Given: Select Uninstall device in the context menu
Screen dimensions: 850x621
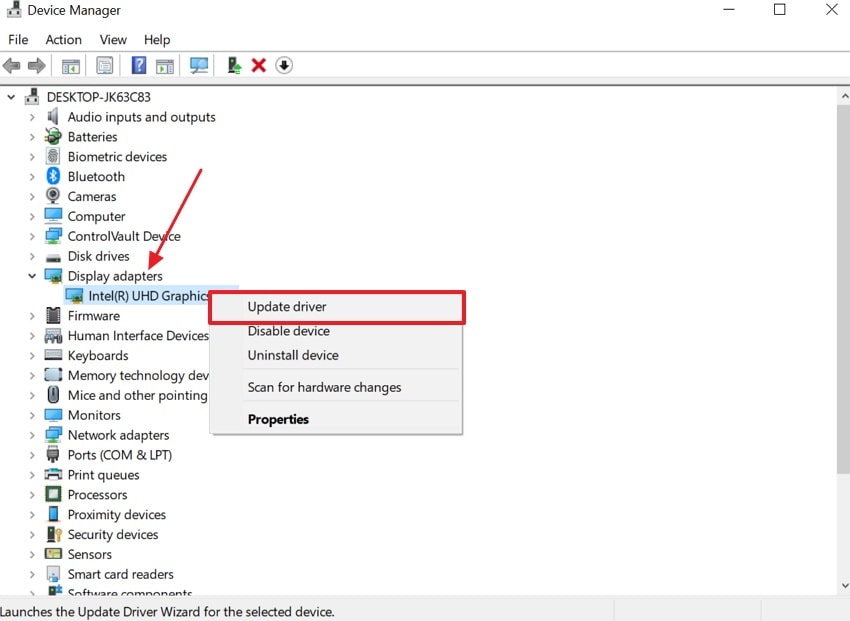Looking at the screenshot, I should coord(293,355).
